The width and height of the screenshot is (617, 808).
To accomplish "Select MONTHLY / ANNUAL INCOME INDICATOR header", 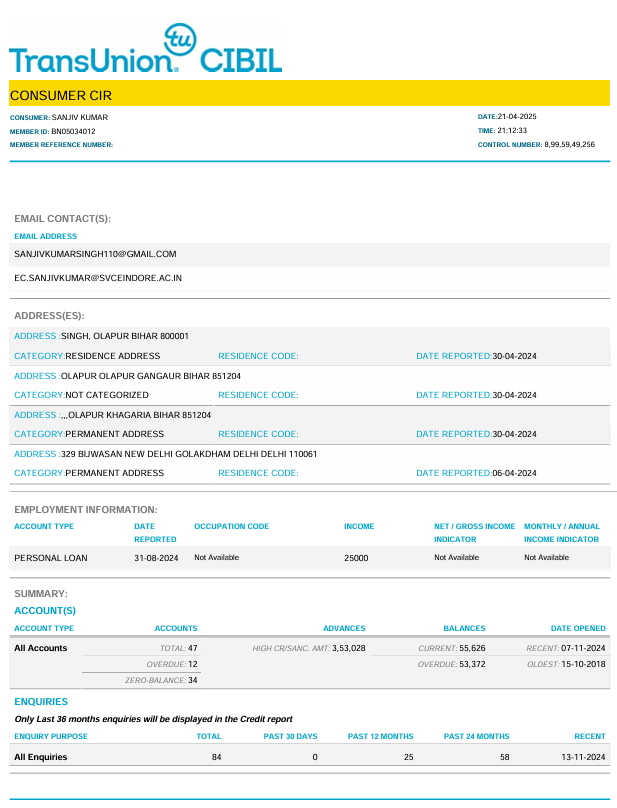I will pos(562,533).
